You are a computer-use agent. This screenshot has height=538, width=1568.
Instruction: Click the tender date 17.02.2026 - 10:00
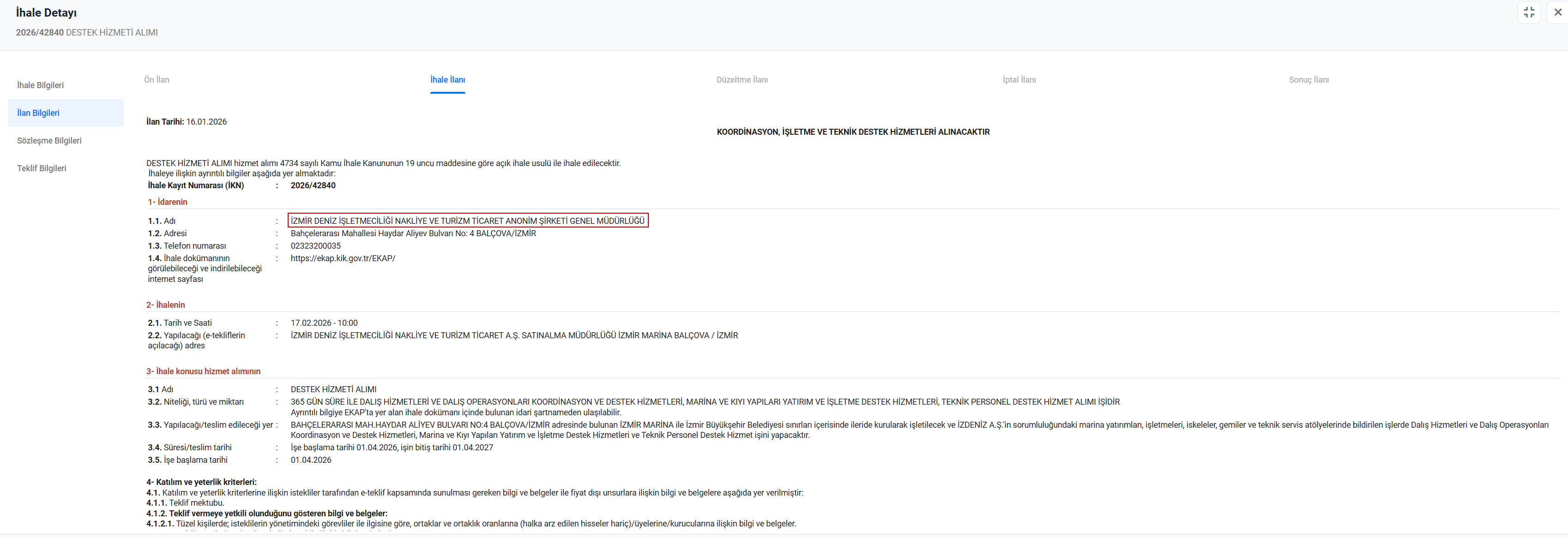(x=324, y=323)
